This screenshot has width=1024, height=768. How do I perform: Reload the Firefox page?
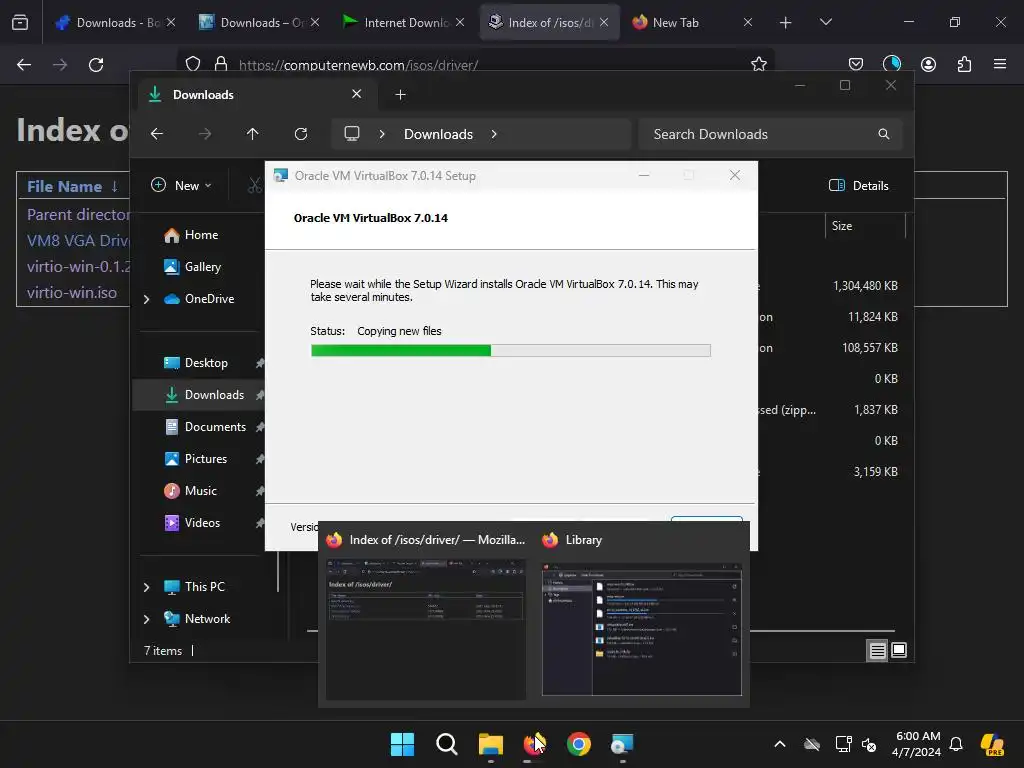coord(96,65)
